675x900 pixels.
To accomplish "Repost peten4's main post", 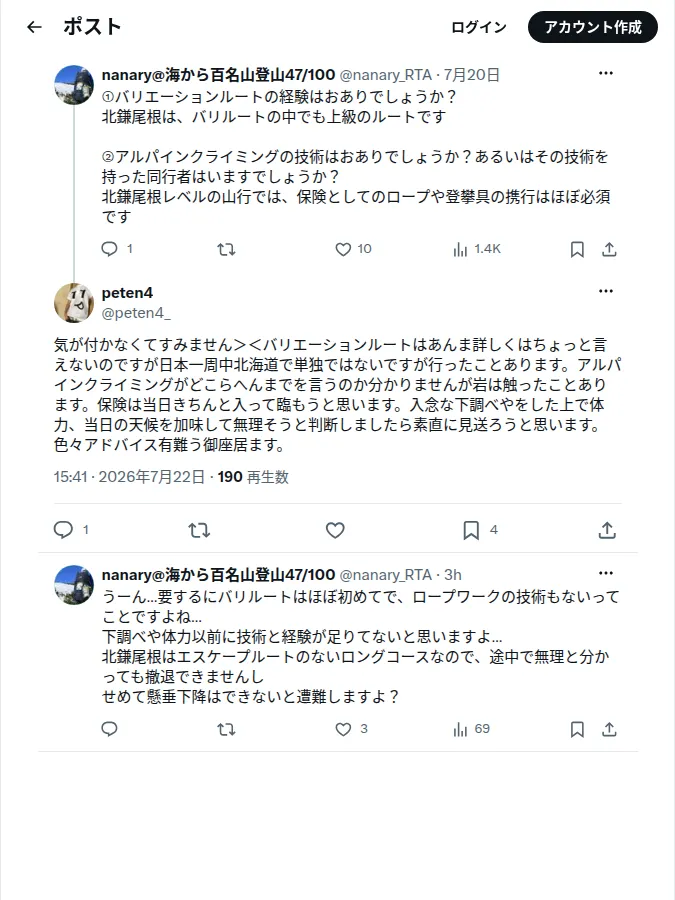I will [199, 530].
